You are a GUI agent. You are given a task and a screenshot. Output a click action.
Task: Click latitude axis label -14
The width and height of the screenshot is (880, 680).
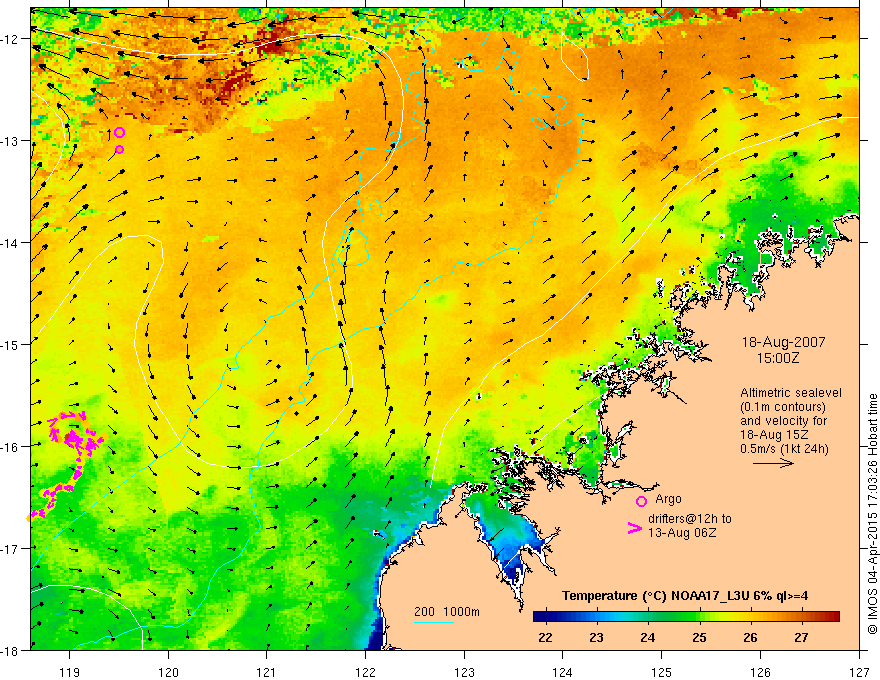[11, 243]
